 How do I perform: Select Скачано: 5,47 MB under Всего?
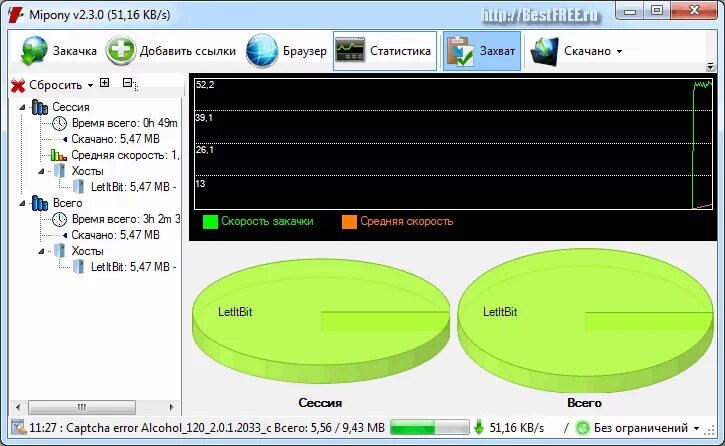(x=115, y=235)
